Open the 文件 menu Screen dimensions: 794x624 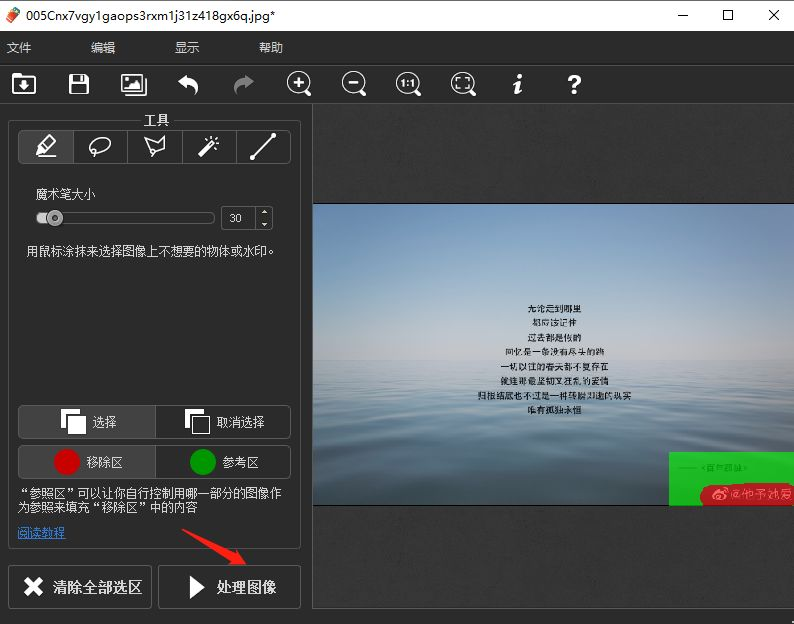click(19, 47)
